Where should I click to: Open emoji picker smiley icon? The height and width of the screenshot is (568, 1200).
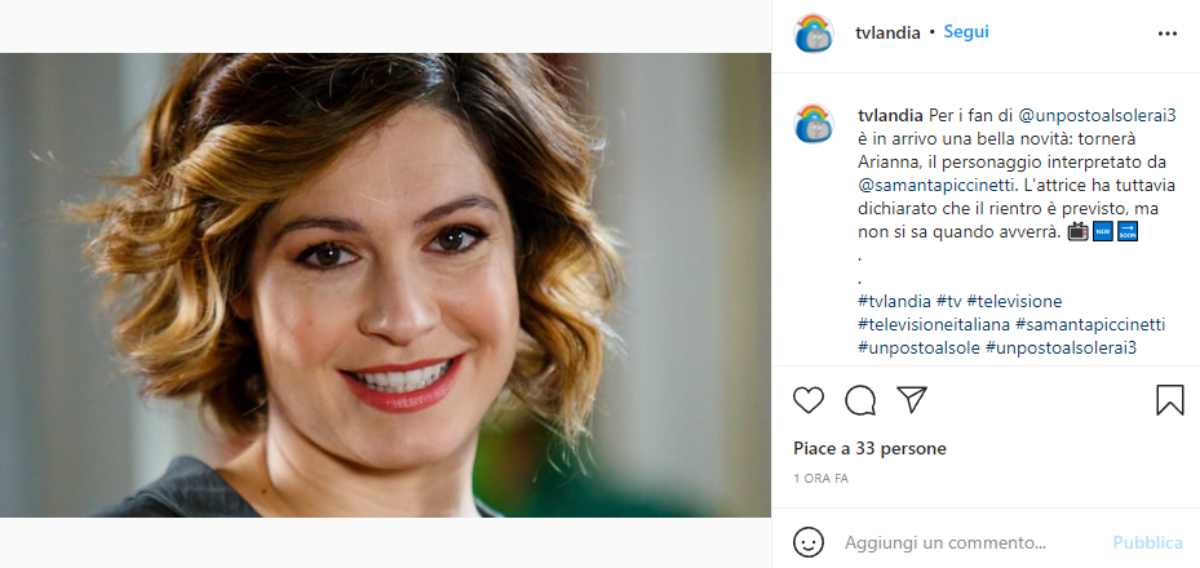[x=808, y=542]
